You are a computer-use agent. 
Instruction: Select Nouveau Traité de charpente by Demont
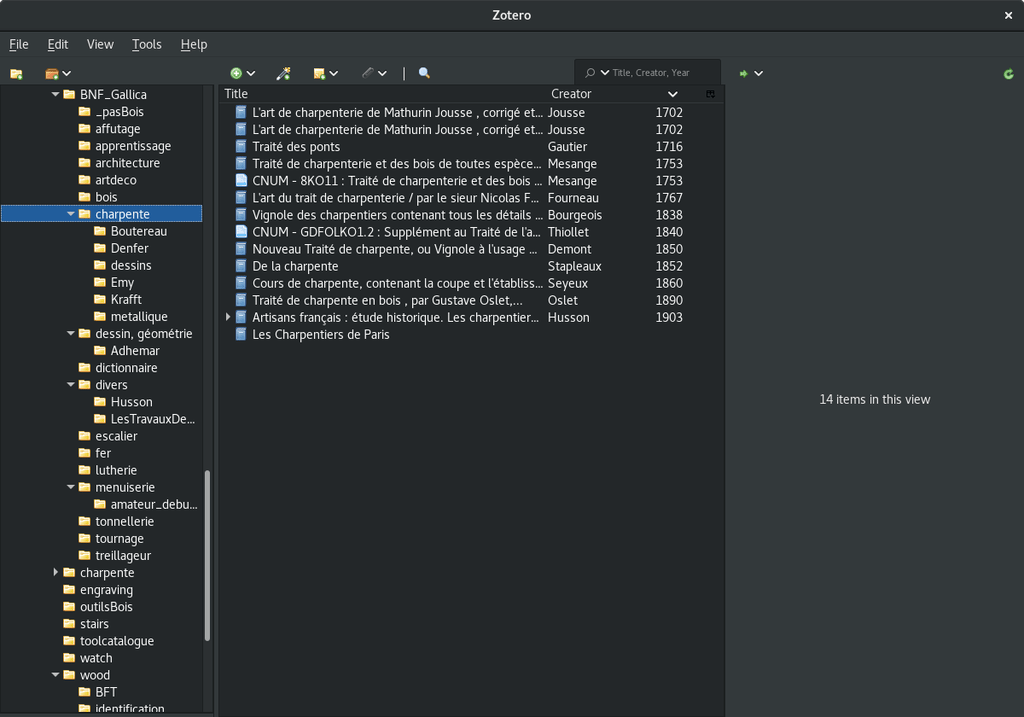471,249
